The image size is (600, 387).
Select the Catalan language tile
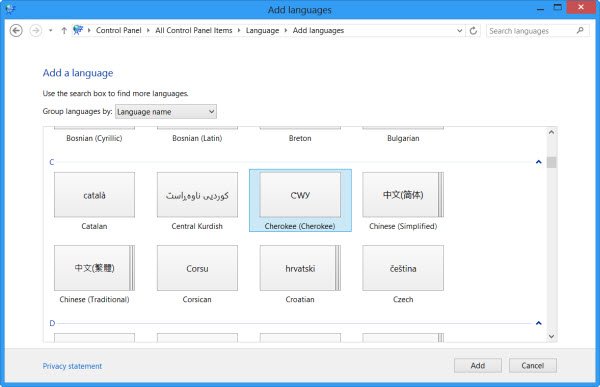[95, 201]
